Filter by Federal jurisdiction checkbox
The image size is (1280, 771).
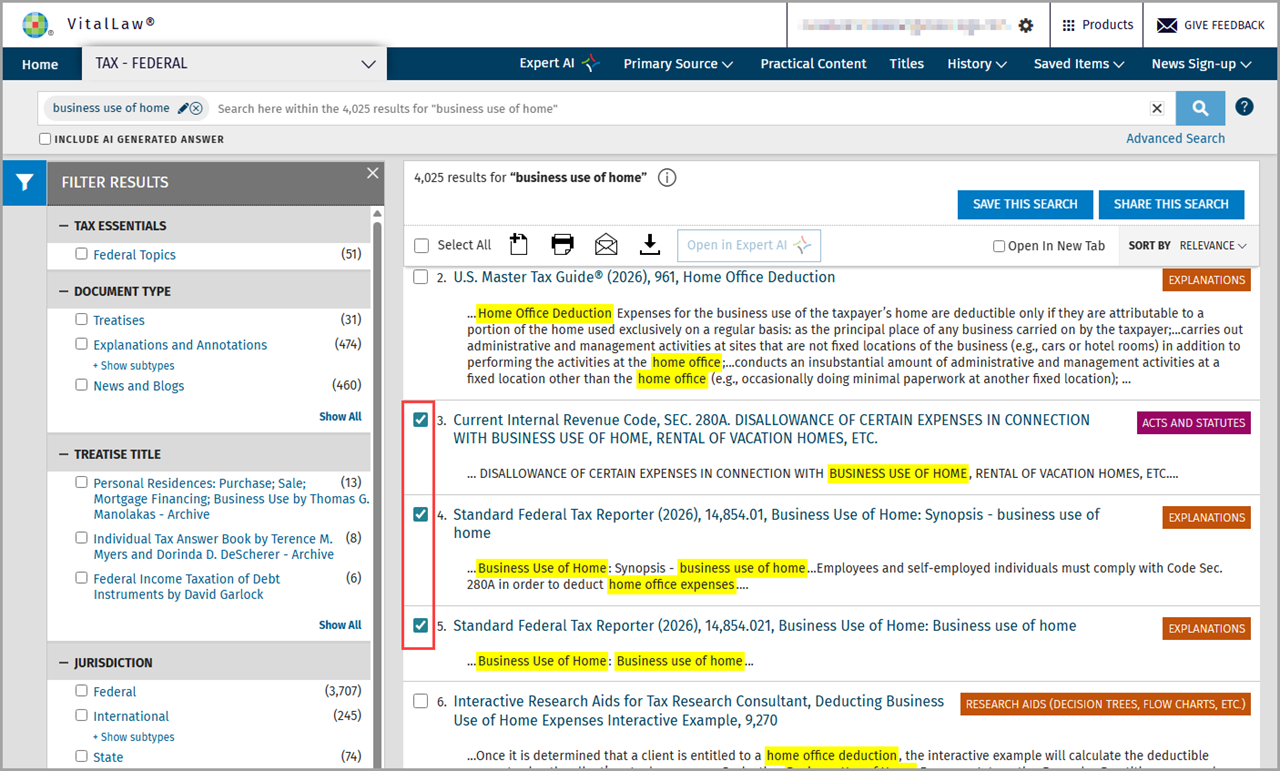[x=82, y=690]
